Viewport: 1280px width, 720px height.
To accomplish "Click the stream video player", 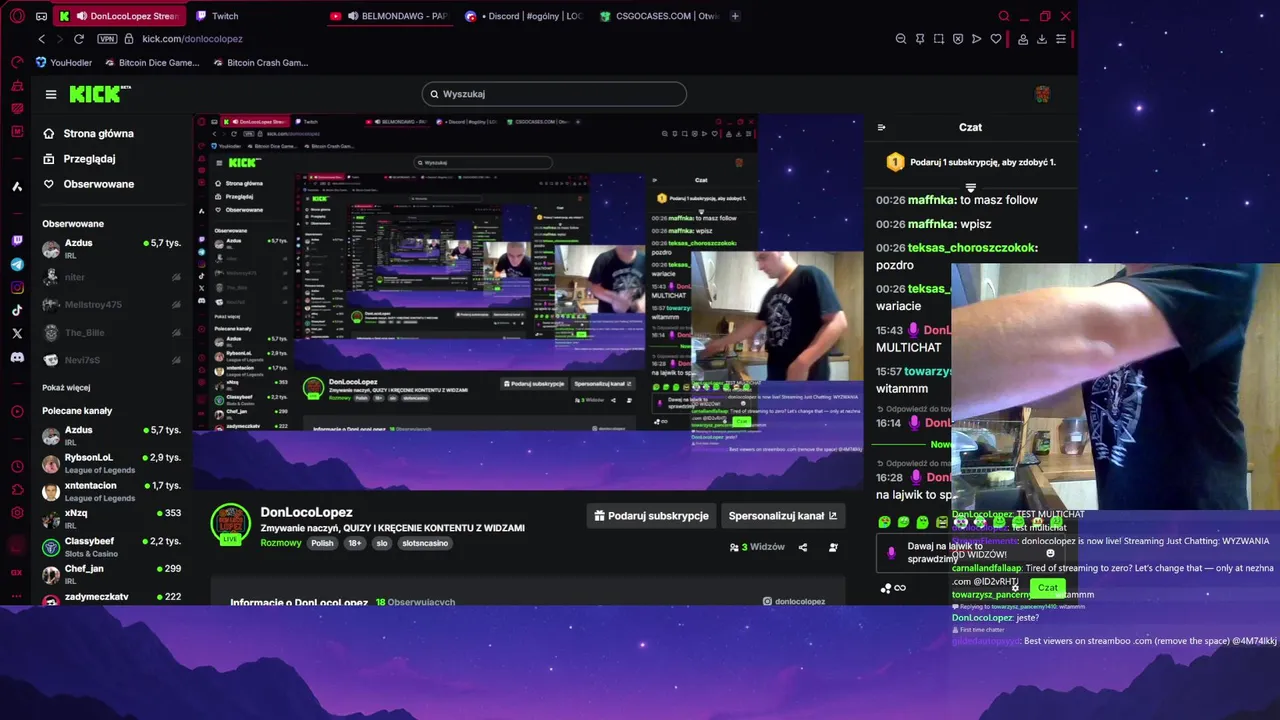I will (528, 300).
